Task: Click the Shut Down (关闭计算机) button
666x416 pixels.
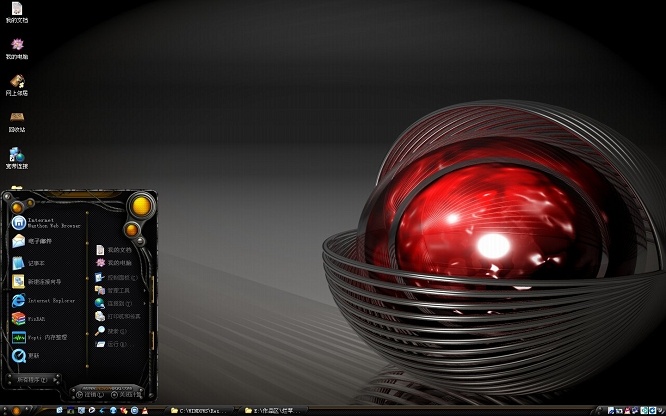Action: [128, 394]
